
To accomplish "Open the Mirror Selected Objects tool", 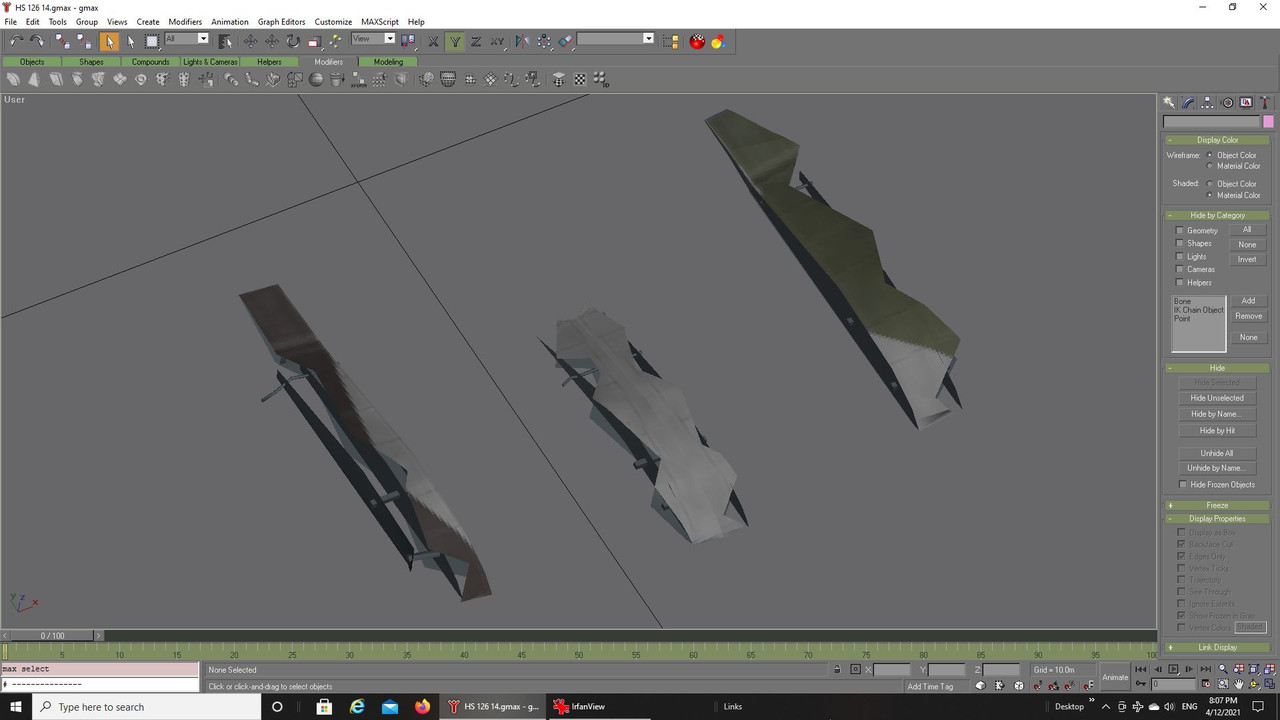I will [x=522, y=41].
